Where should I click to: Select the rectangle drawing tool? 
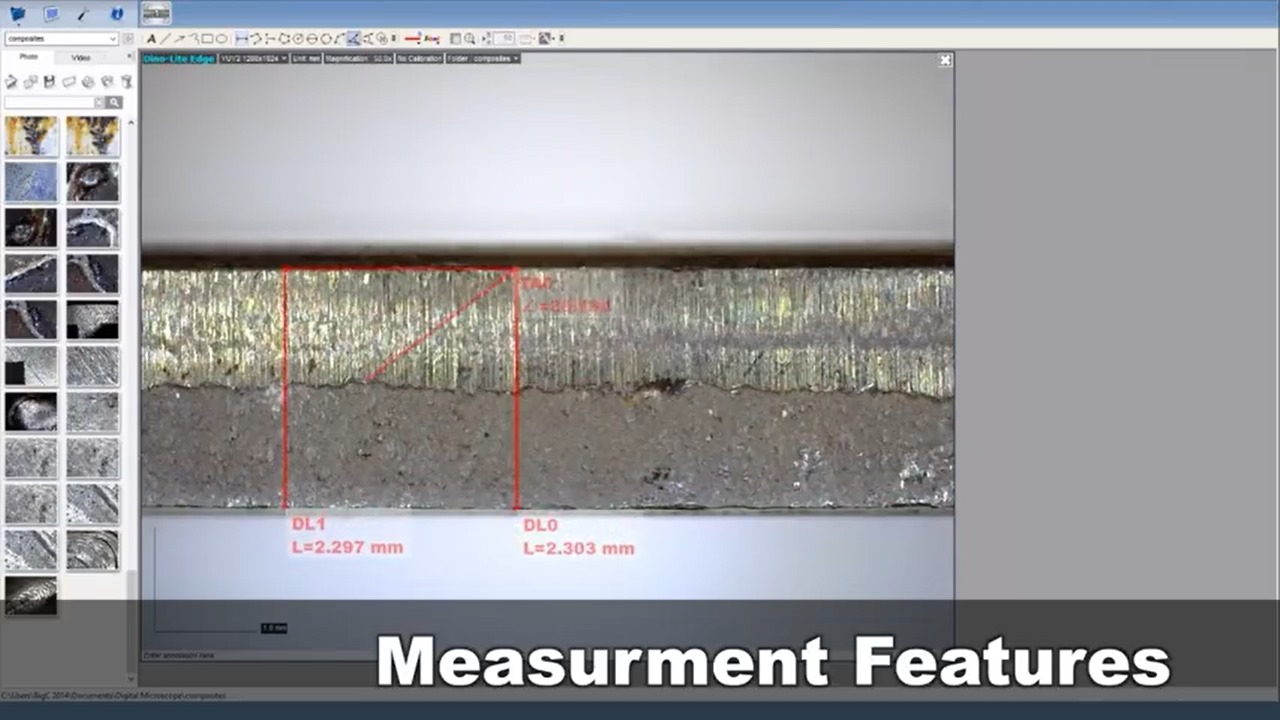click(207, 39)
